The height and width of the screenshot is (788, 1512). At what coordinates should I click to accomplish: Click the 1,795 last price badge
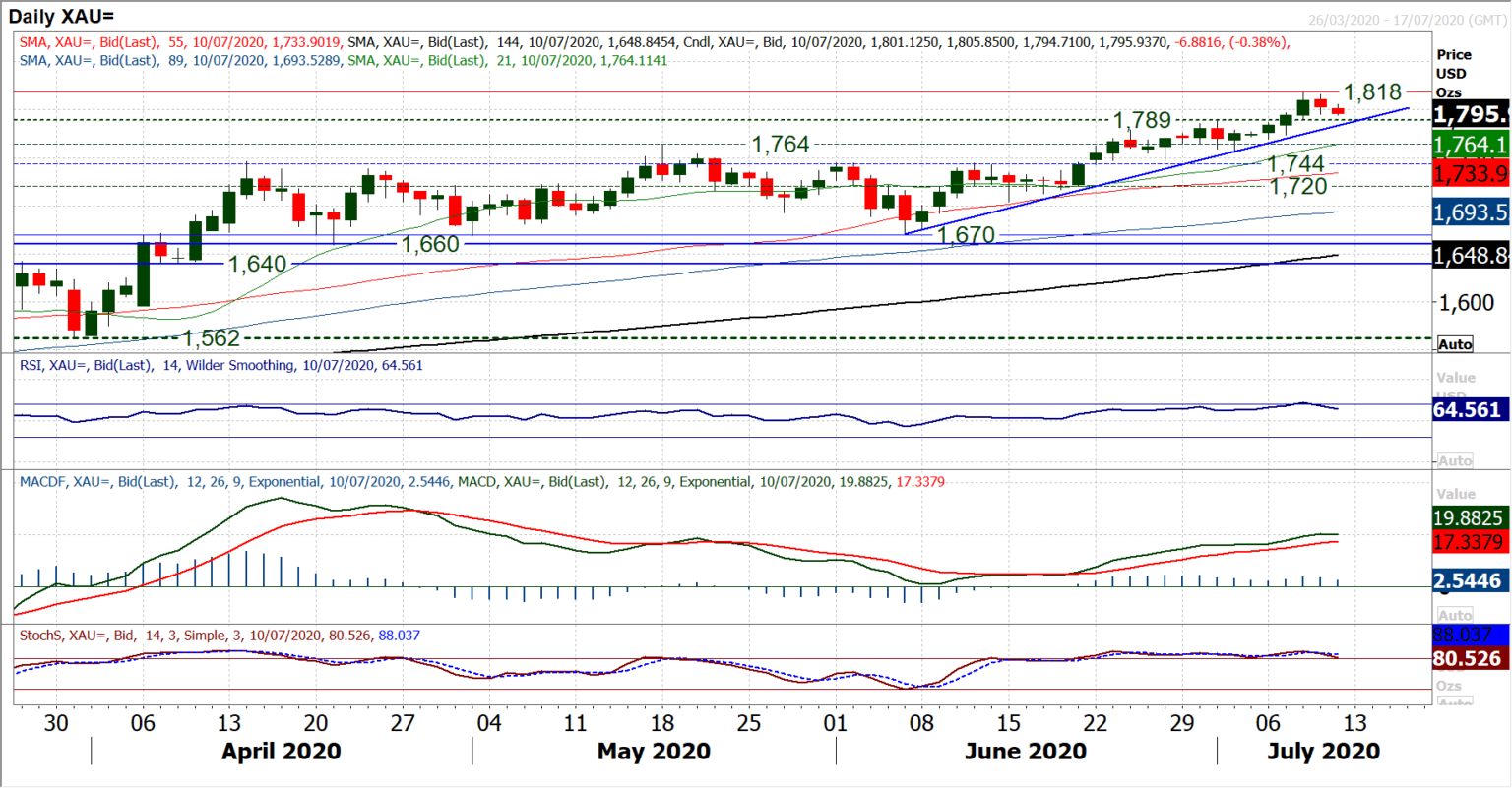[1472, 115]
